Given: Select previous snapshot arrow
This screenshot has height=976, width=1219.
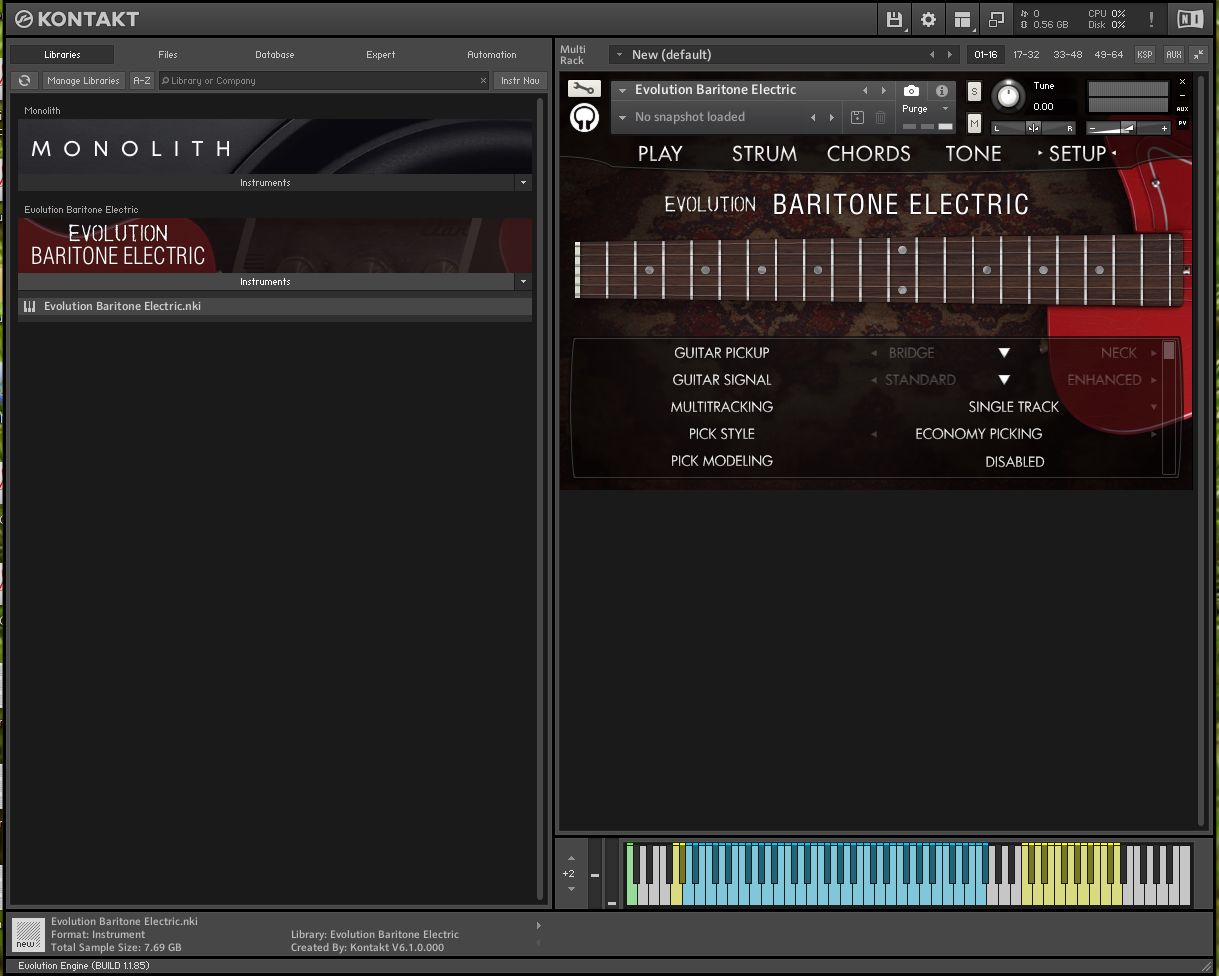Looking at the screenshot, I should [x=813, y=117].
